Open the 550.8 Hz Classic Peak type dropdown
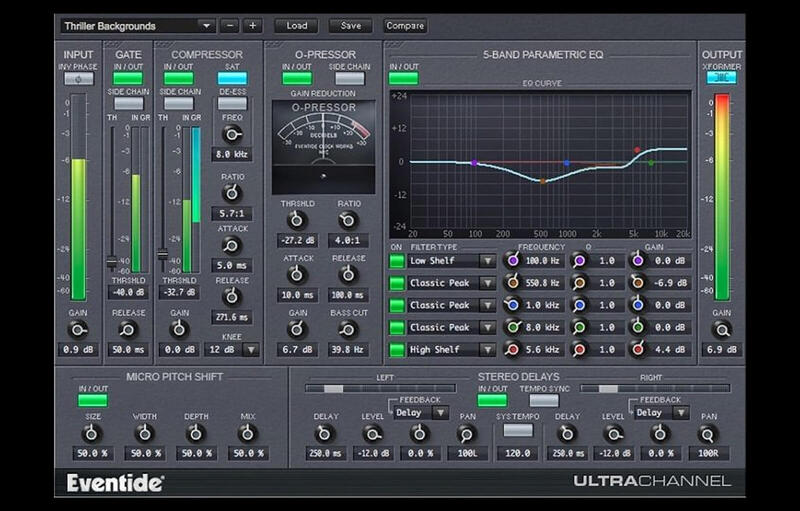The width and height of the screenshot is (800, 511). pyautogui.click(x=488, y=283)
